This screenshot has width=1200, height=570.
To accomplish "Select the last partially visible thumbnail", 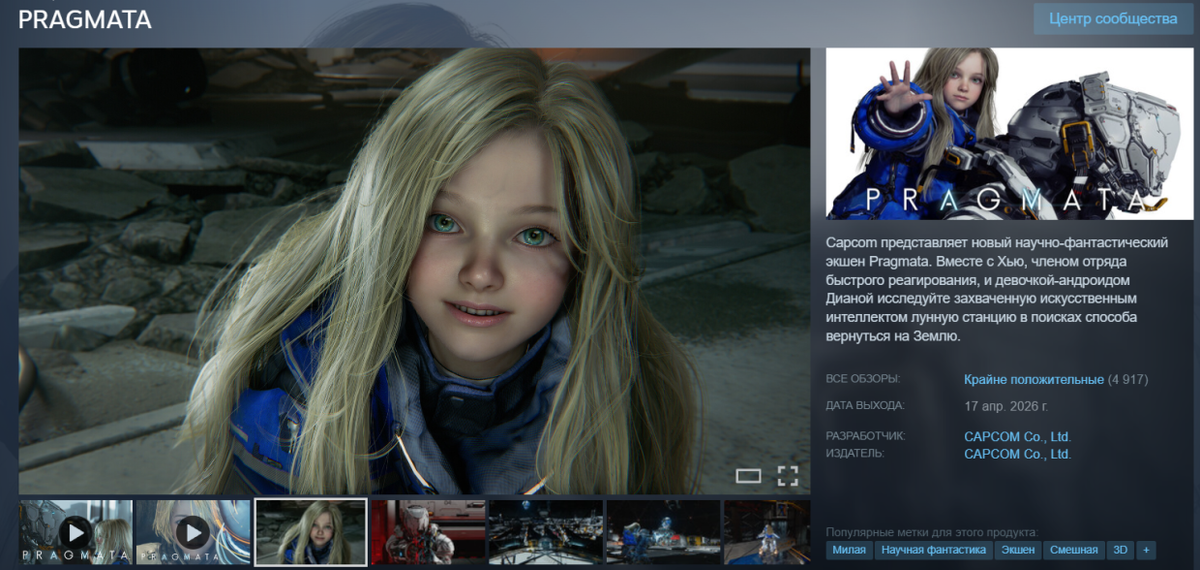I will tap(767, 532).
